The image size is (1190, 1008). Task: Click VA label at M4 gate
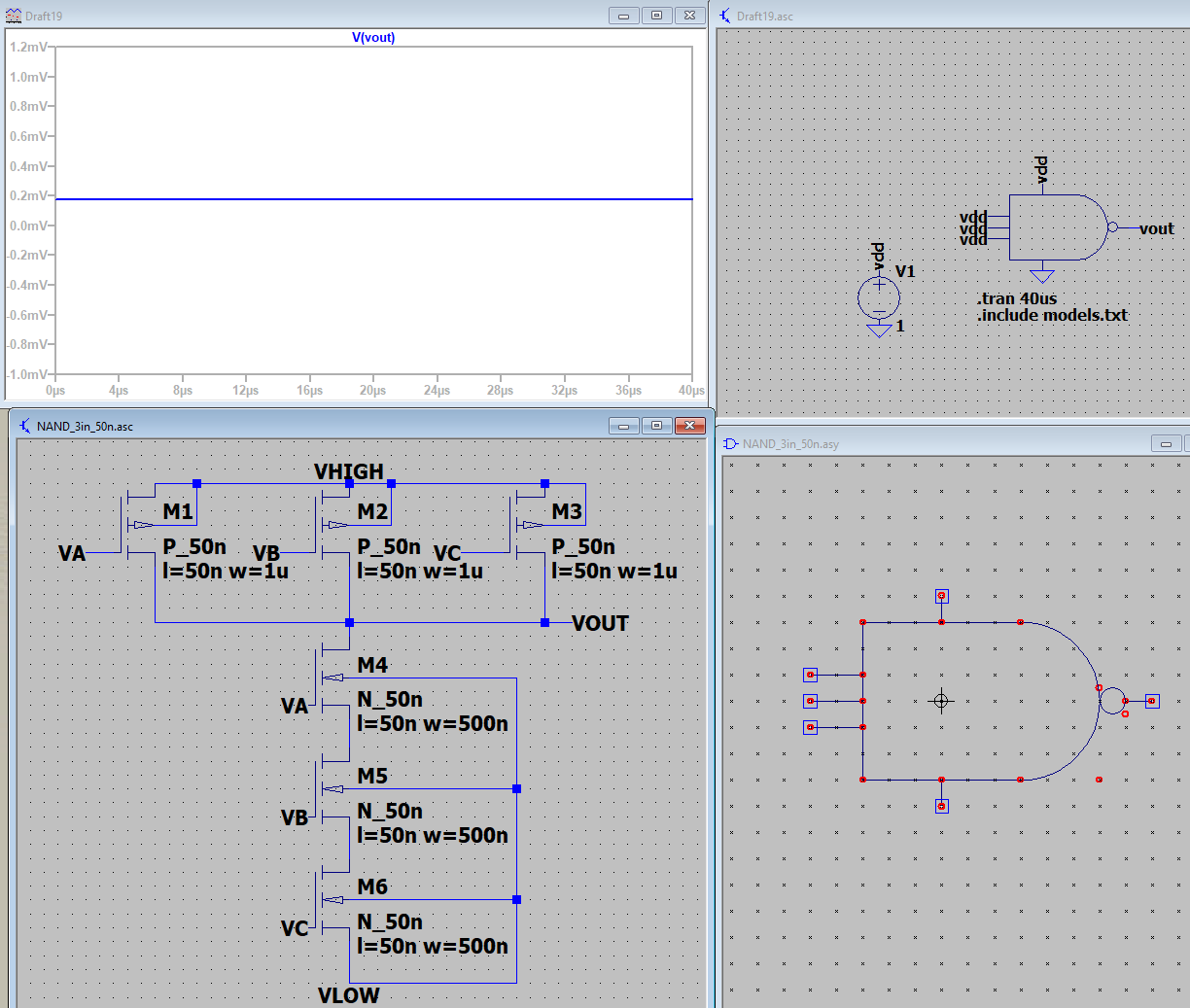coord(295,706)
